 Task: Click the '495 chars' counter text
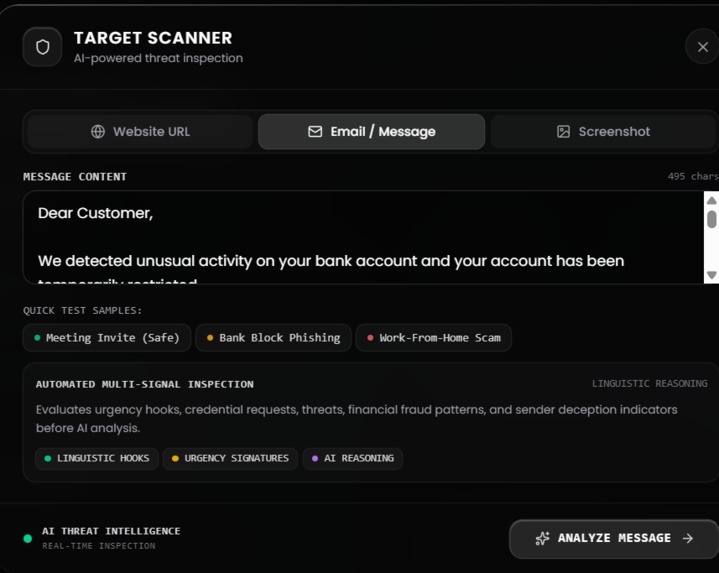[x=693, y=176]
